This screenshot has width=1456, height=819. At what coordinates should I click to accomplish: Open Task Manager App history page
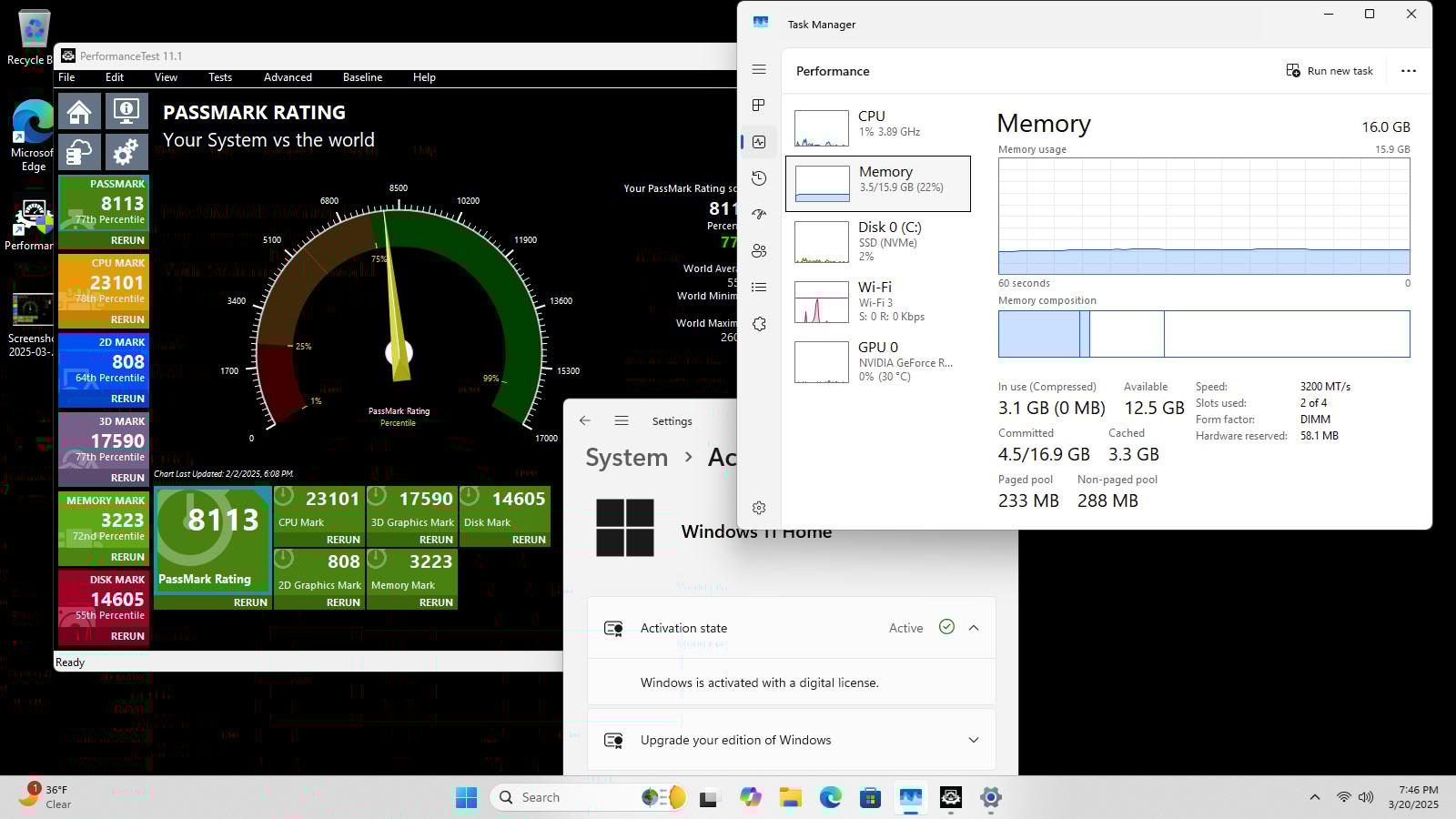point(759,178)
